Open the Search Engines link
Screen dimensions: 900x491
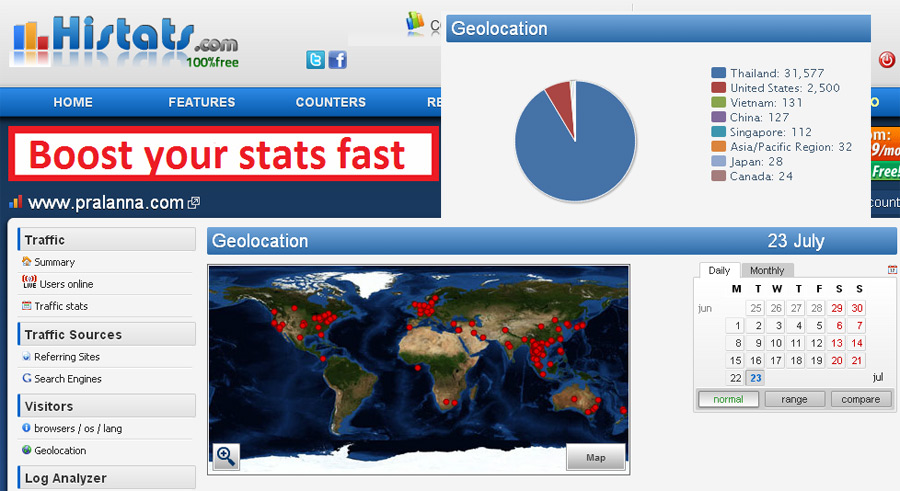click(x=68, y=379)
